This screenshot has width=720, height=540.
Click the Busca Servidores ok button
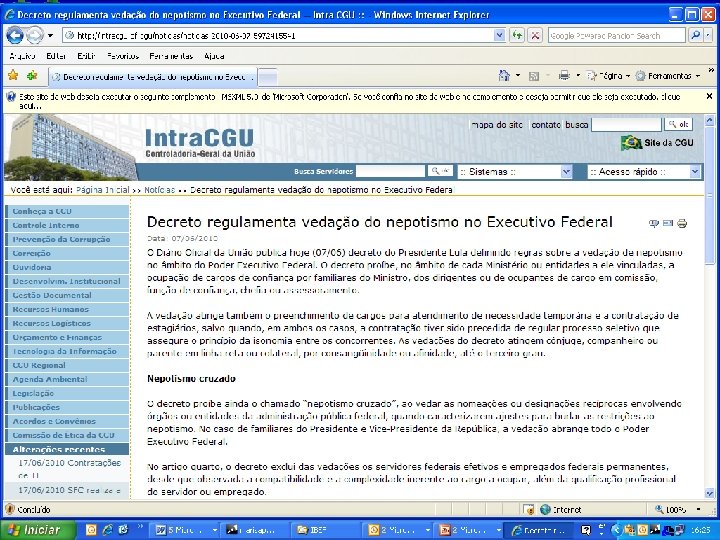click(x=440, y=171)
